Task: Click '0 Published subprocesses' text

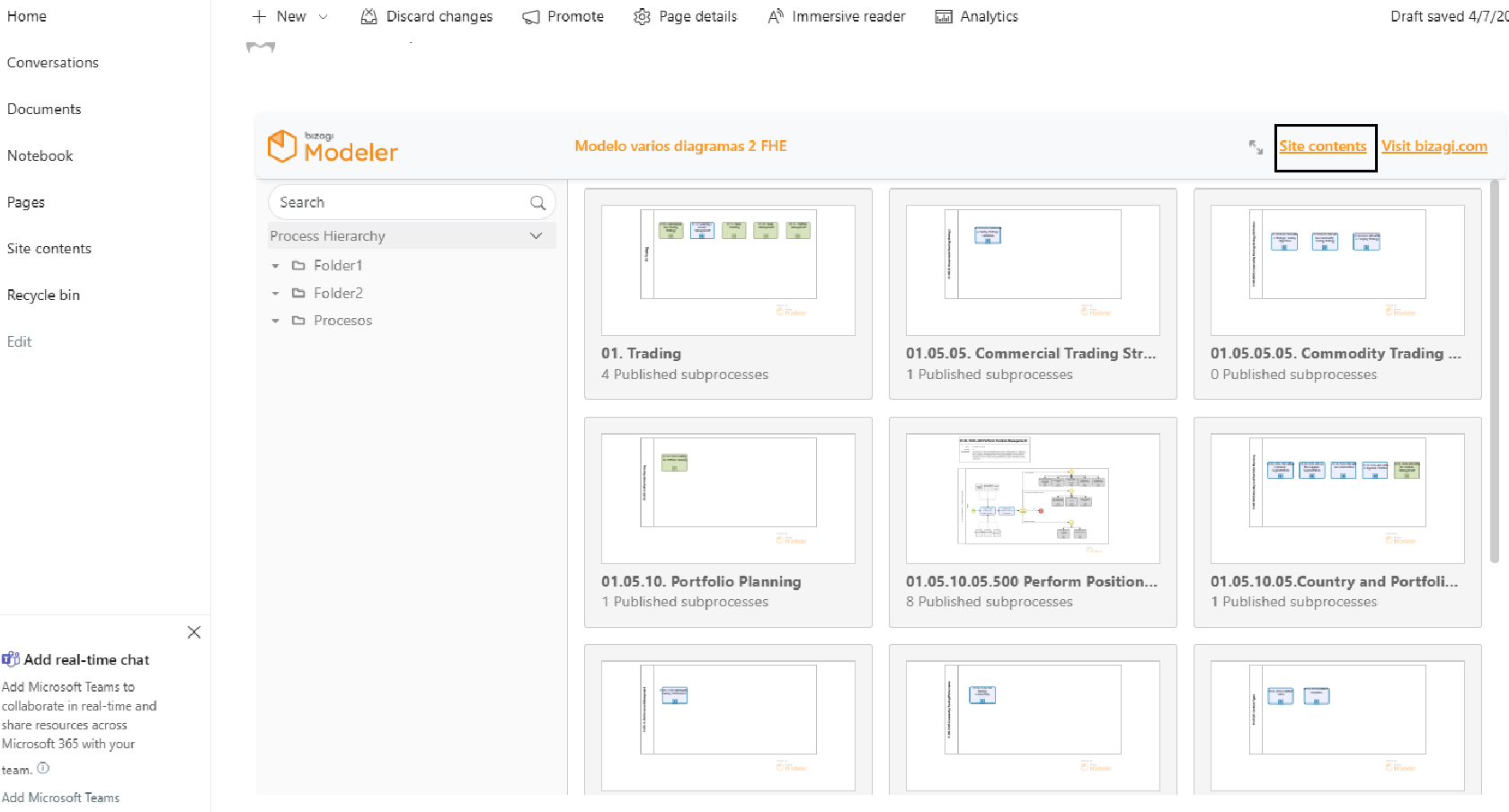Action: 1293,375
